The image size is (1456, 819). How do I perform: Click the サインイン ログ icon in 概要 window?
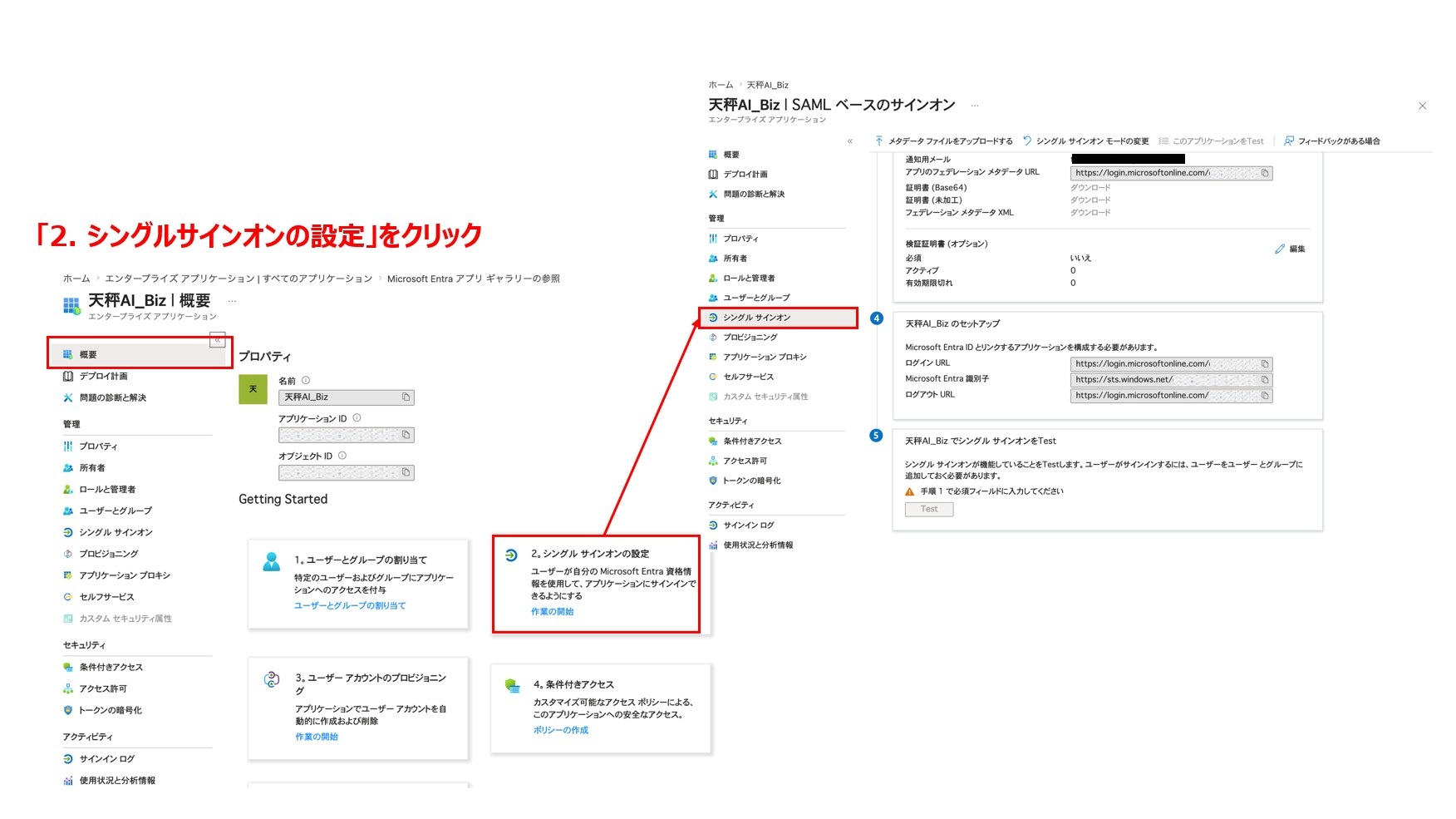(x=68, y=759)
